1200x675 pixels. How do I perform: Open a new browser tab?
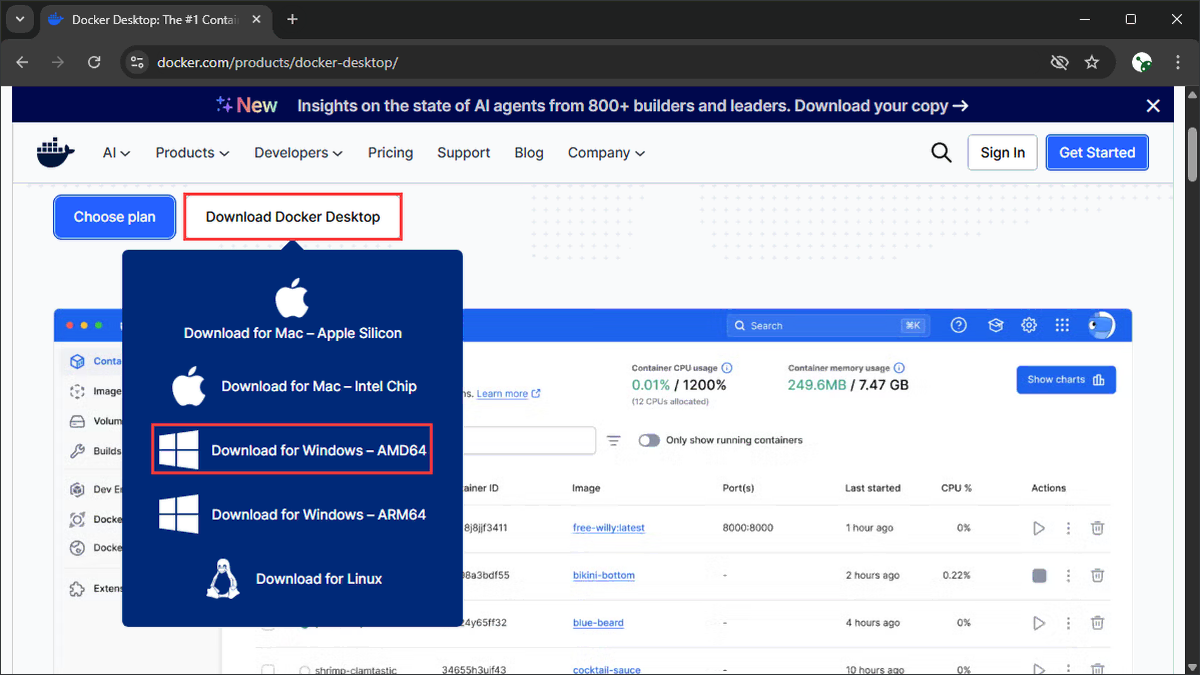pos(292,19)
